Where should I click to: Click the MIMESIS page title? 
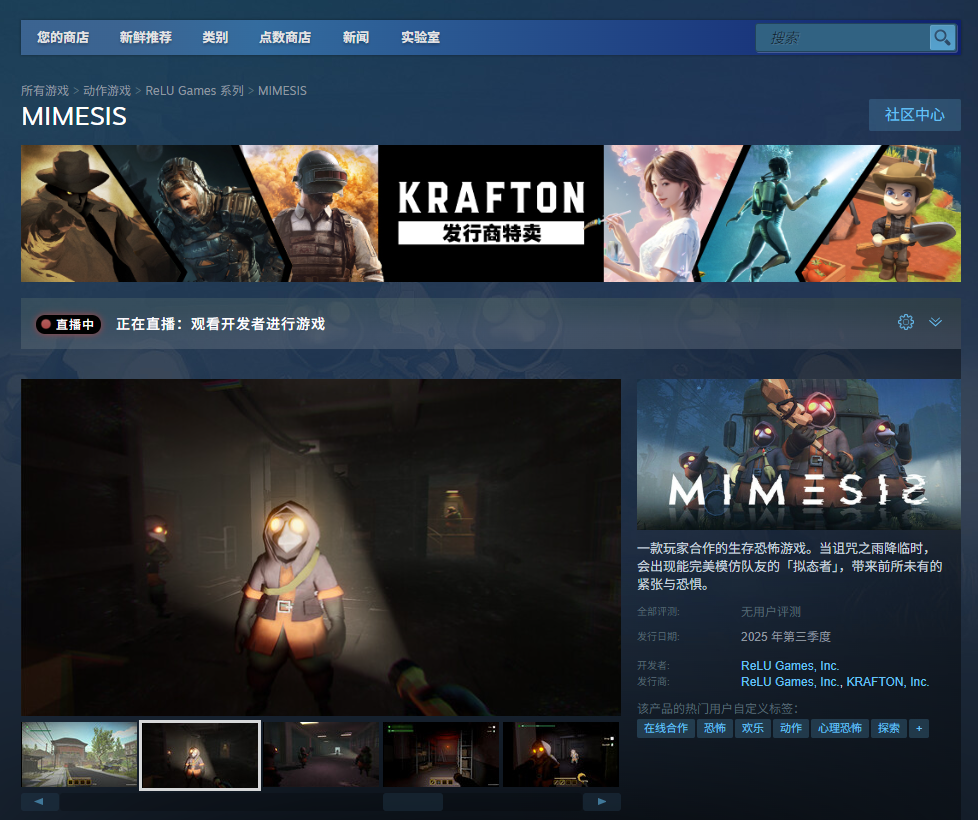coord(74,117)
